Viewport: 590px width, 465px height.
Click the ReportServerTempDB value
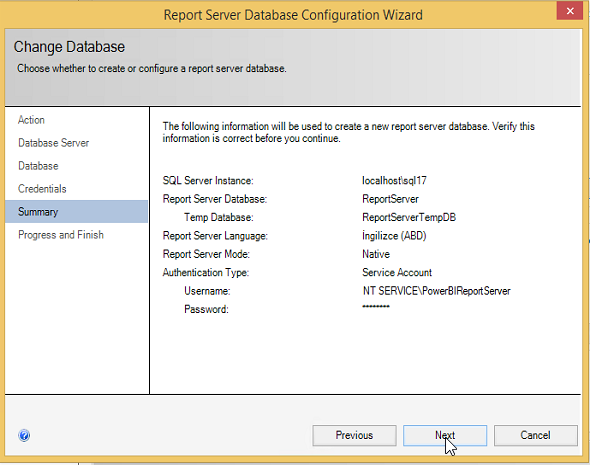409,217
